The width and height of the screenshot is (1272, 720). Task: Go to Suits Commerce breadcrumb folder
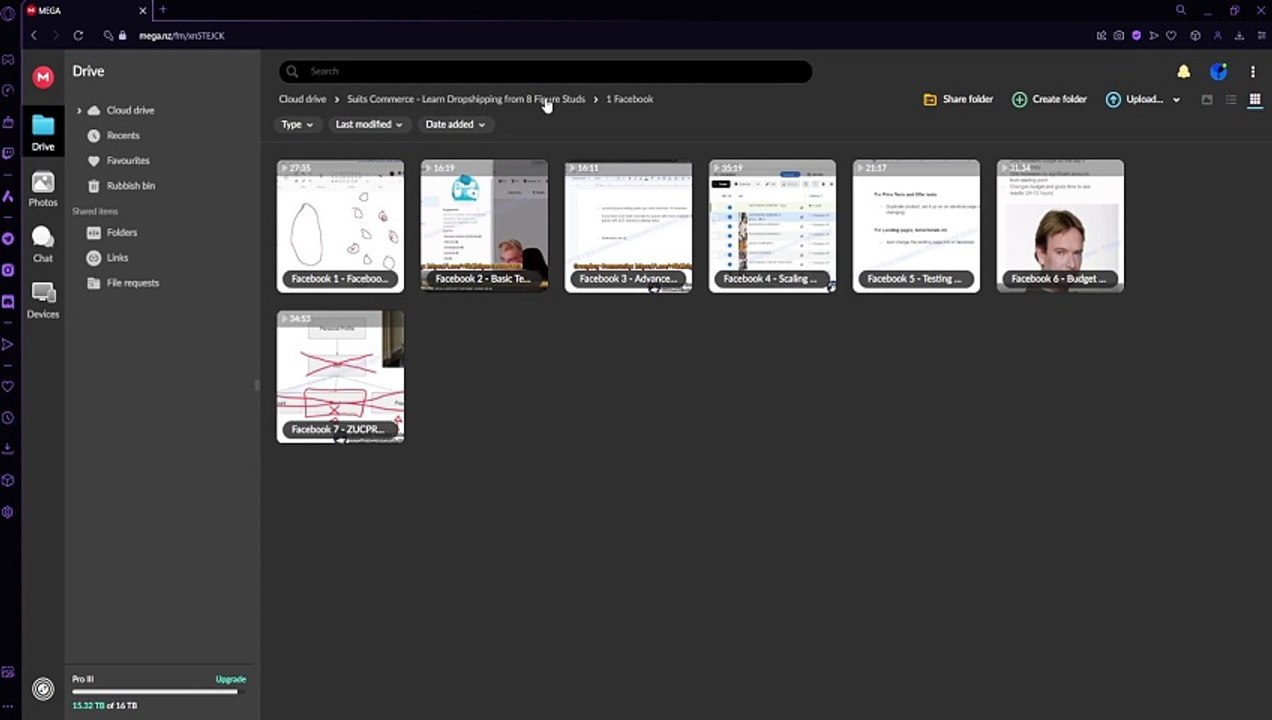tap(466, 99)
